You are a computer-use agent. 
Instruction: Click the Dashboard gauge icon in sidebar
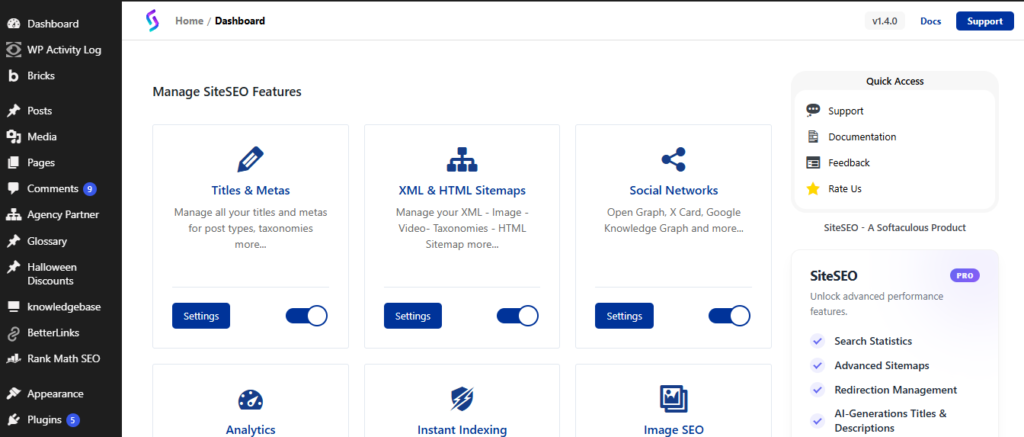tap(13, 24)
